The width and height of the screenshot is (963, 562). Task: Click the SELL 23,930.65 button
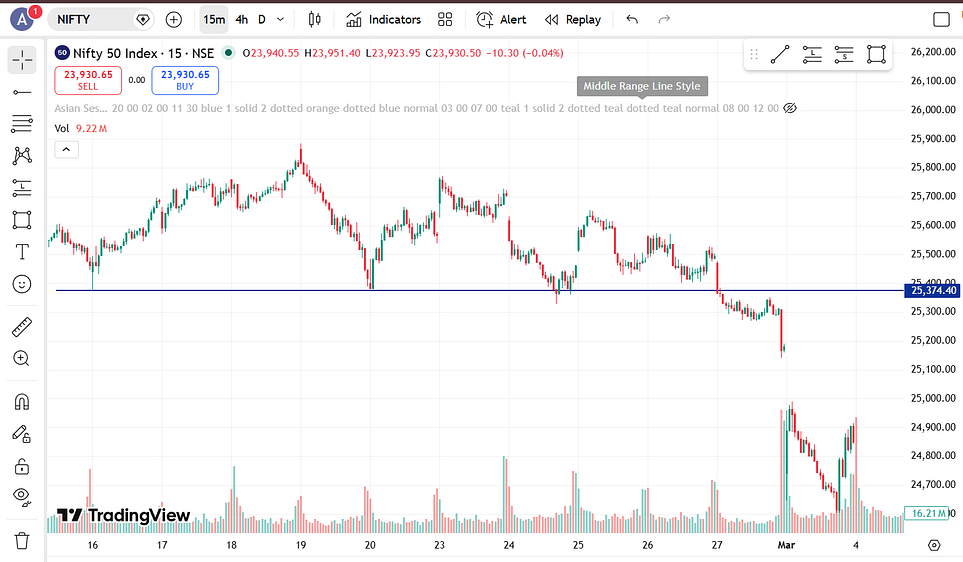(x=88, y=80)
